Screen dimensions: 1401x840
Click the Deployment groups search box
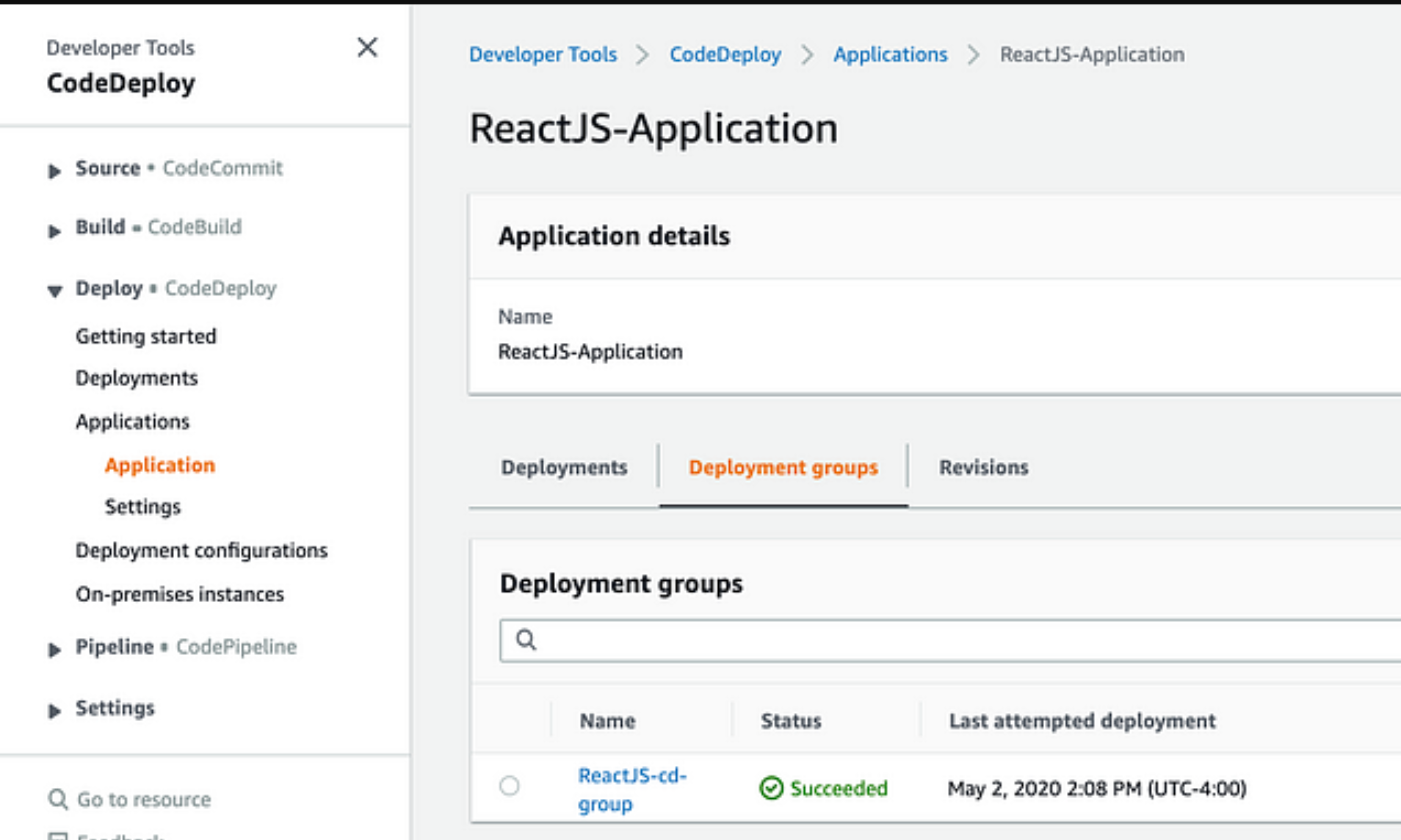950,640
